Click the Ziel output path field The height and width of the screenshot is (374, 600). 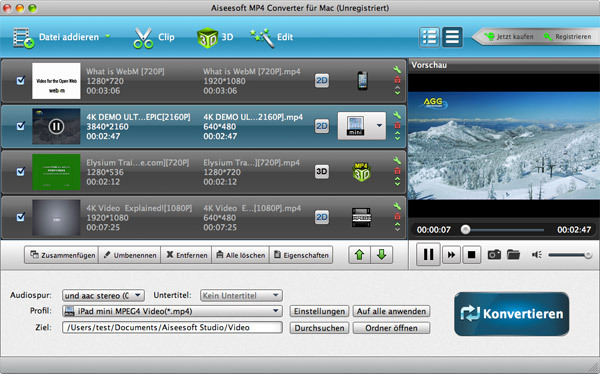(x=172, y=328)
